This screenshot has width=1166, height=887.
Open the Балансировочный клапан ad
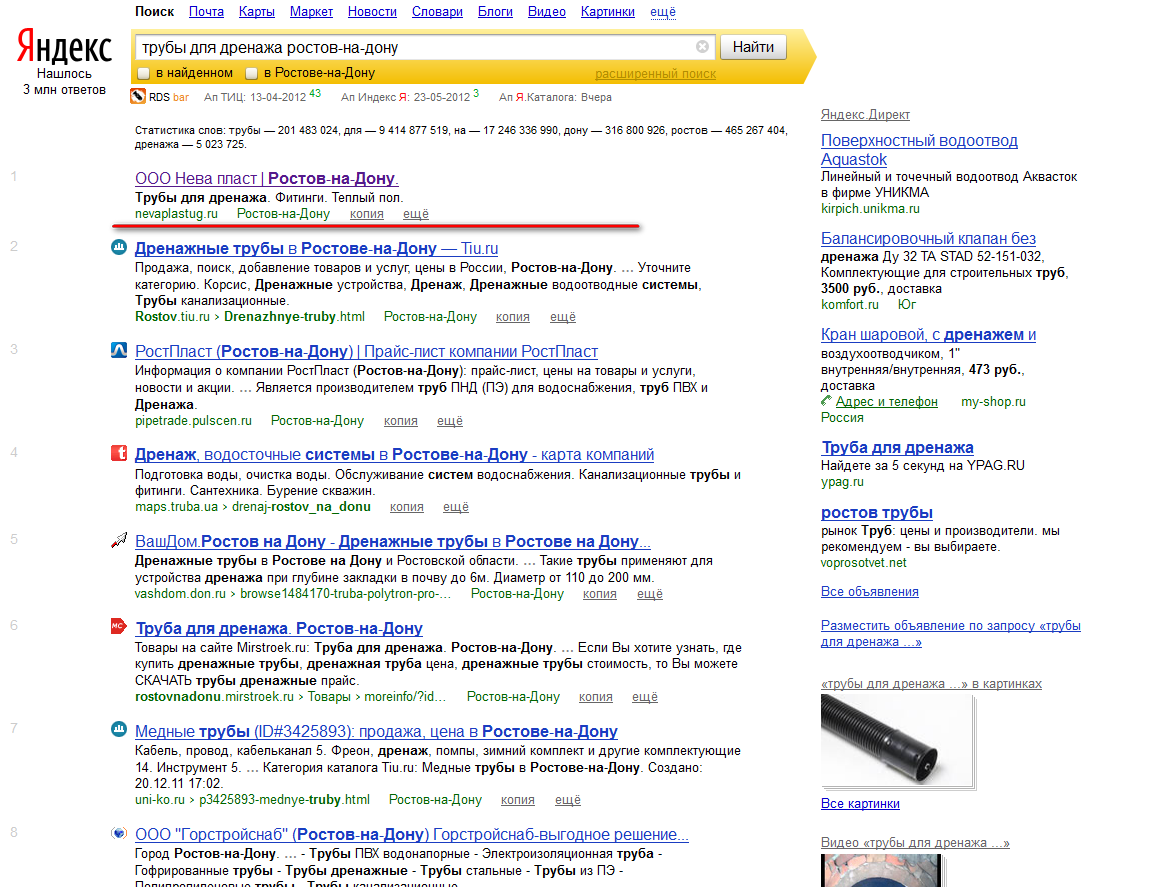pos(928,239)
